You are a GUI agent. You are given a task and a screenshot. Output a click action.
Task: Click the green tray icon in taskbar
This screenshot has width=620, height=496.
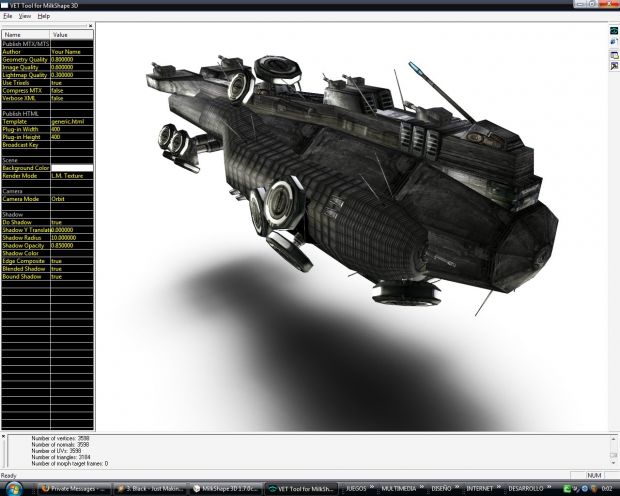(567, 489)
